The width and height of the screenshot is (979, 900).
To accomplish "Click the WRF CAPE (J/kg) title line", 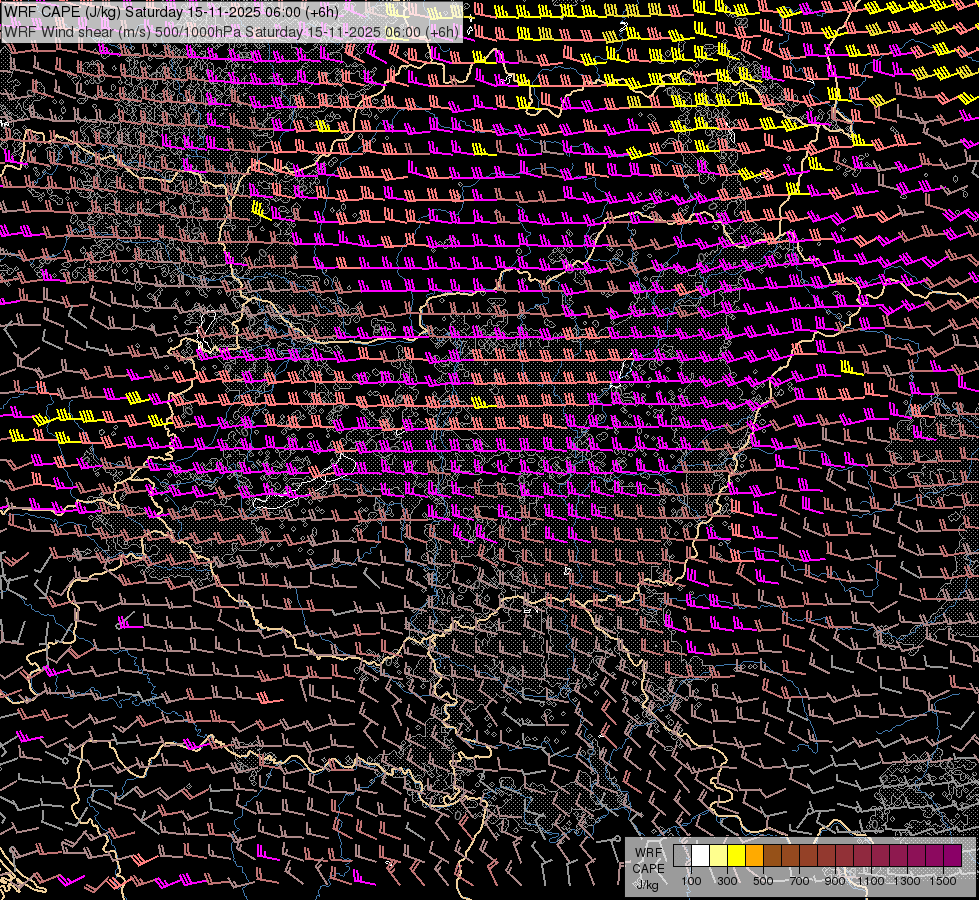I will [172, 12].
